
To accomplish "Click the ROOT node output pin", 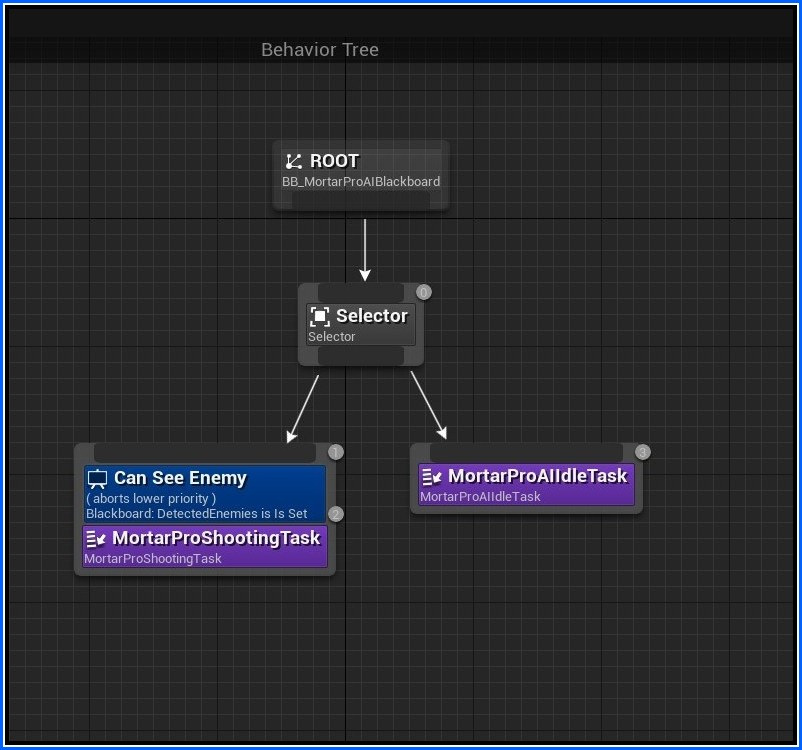I will (x=361, y=201).
